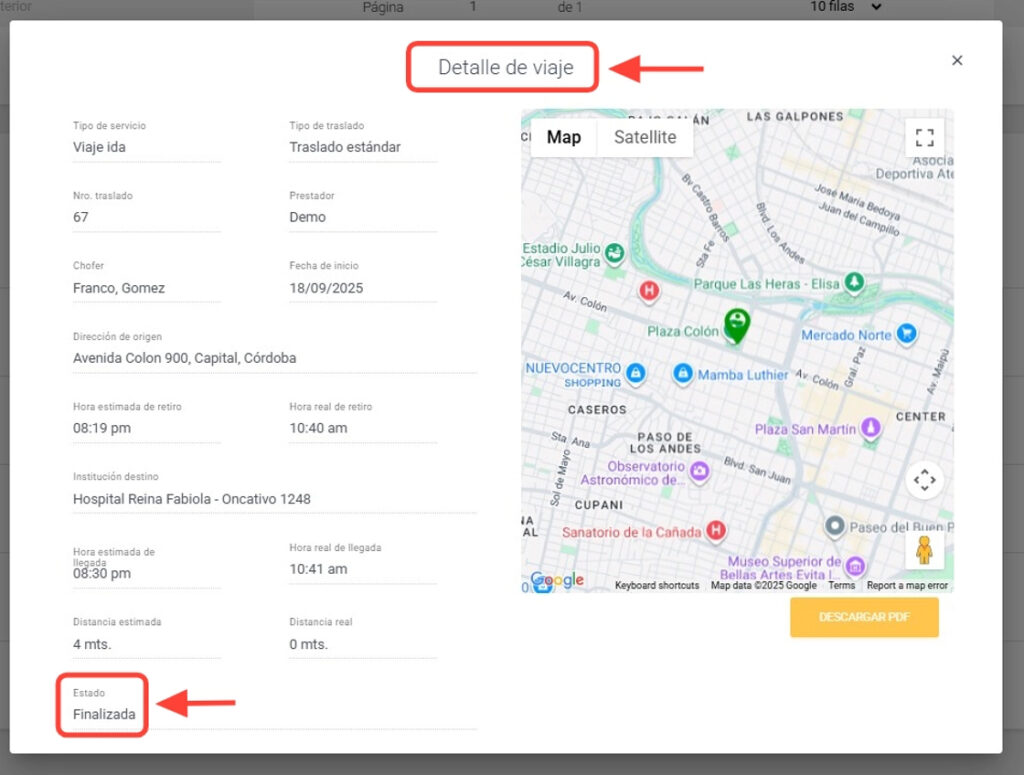The image size is (1024, 775).
Task: Click the Plaza San Martín purple marker
Action: click(x=871, y=428)
